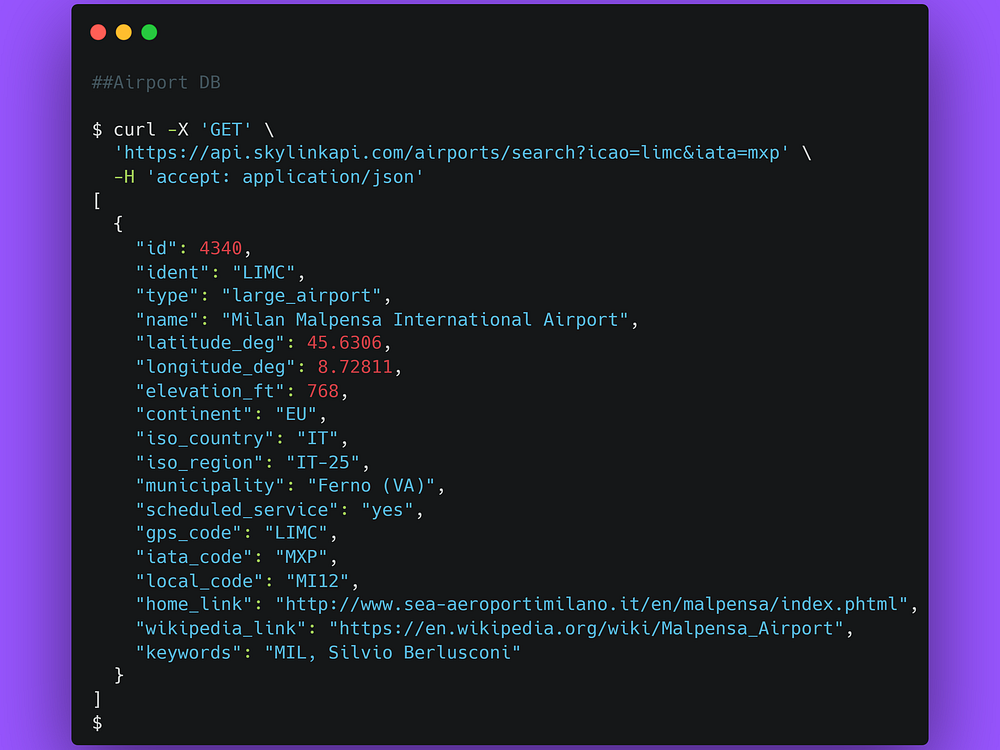Click the elevation value 768
Image resolution: width=1000 pixels, height=750 pixels.
[323, 391]
